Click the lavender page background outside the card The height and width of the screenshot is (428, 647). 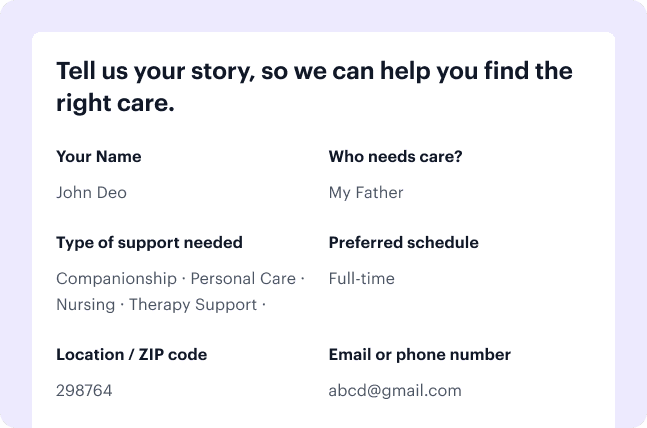(x=15, y=200)
